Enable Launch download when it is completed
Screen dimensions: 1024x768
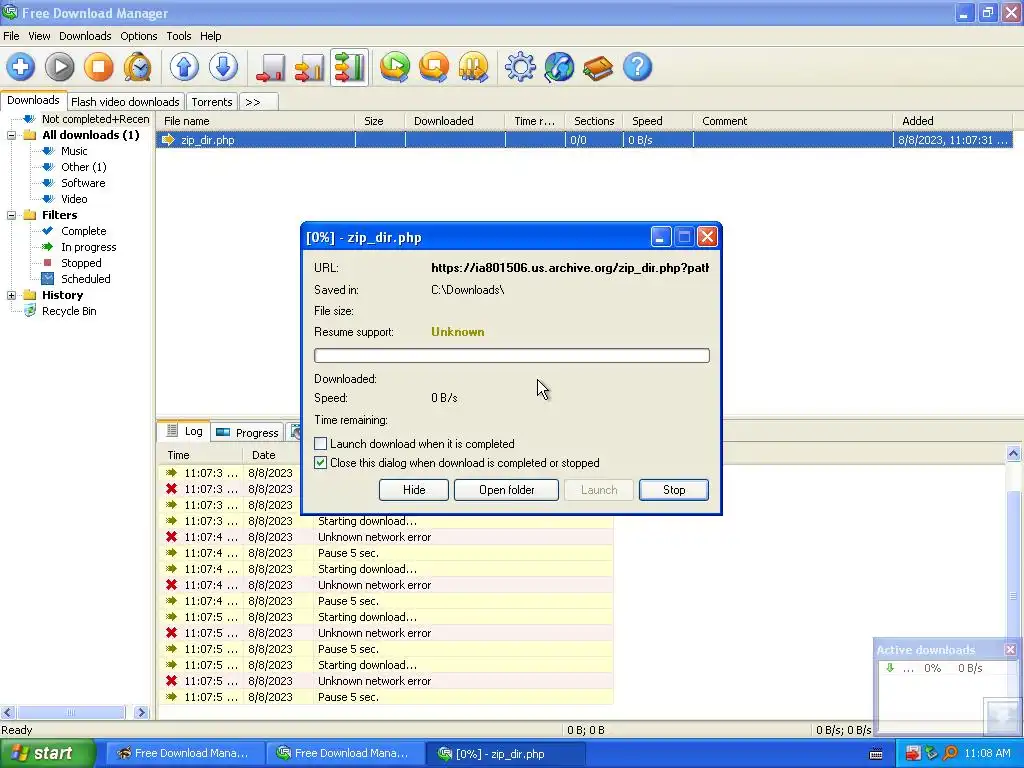point(320,444)
